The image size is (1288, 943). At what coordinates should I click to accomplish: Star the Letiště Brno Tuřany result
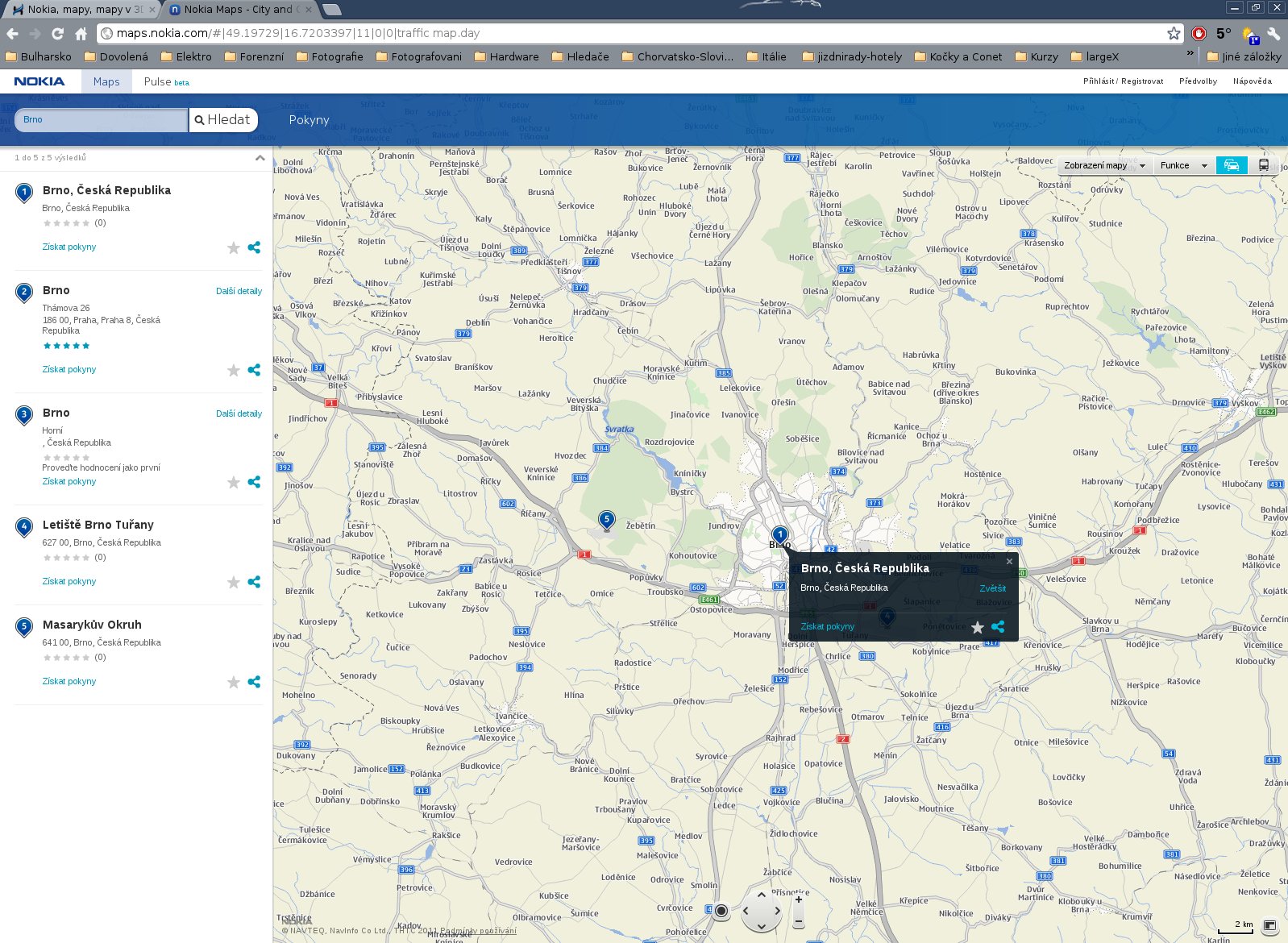pyautogui.click(x=234, y=582)
